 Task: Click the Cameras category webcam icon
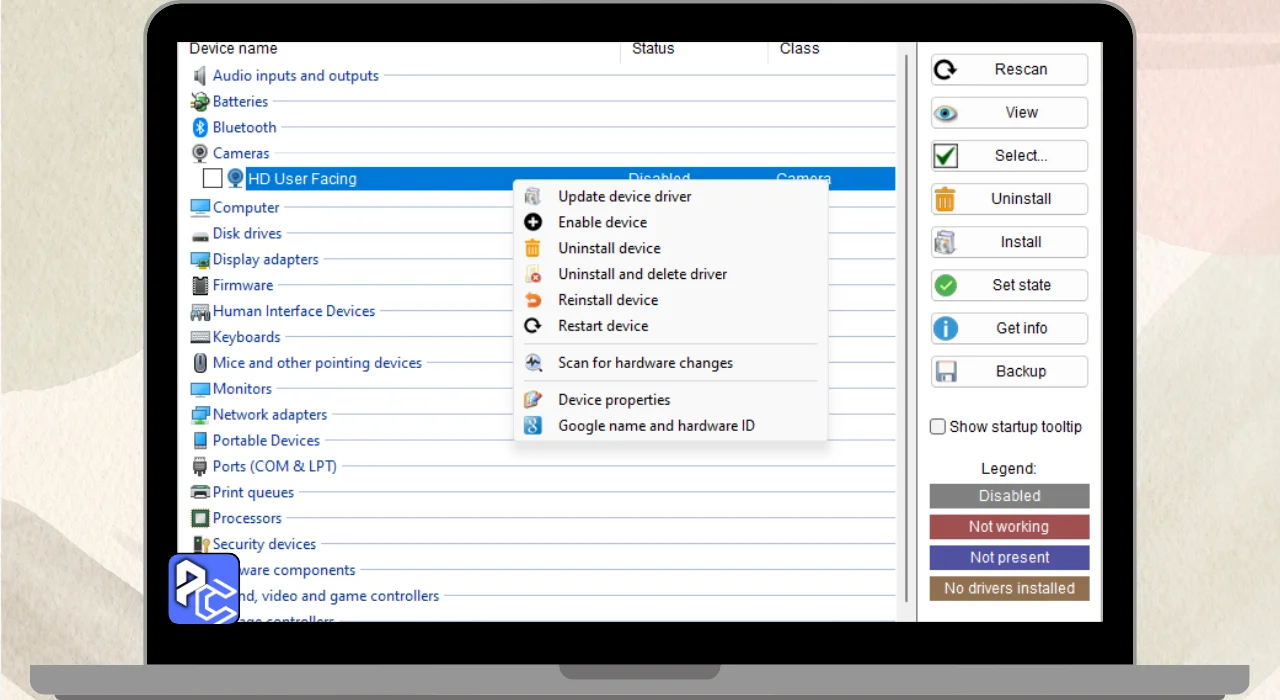pos(200,153)
